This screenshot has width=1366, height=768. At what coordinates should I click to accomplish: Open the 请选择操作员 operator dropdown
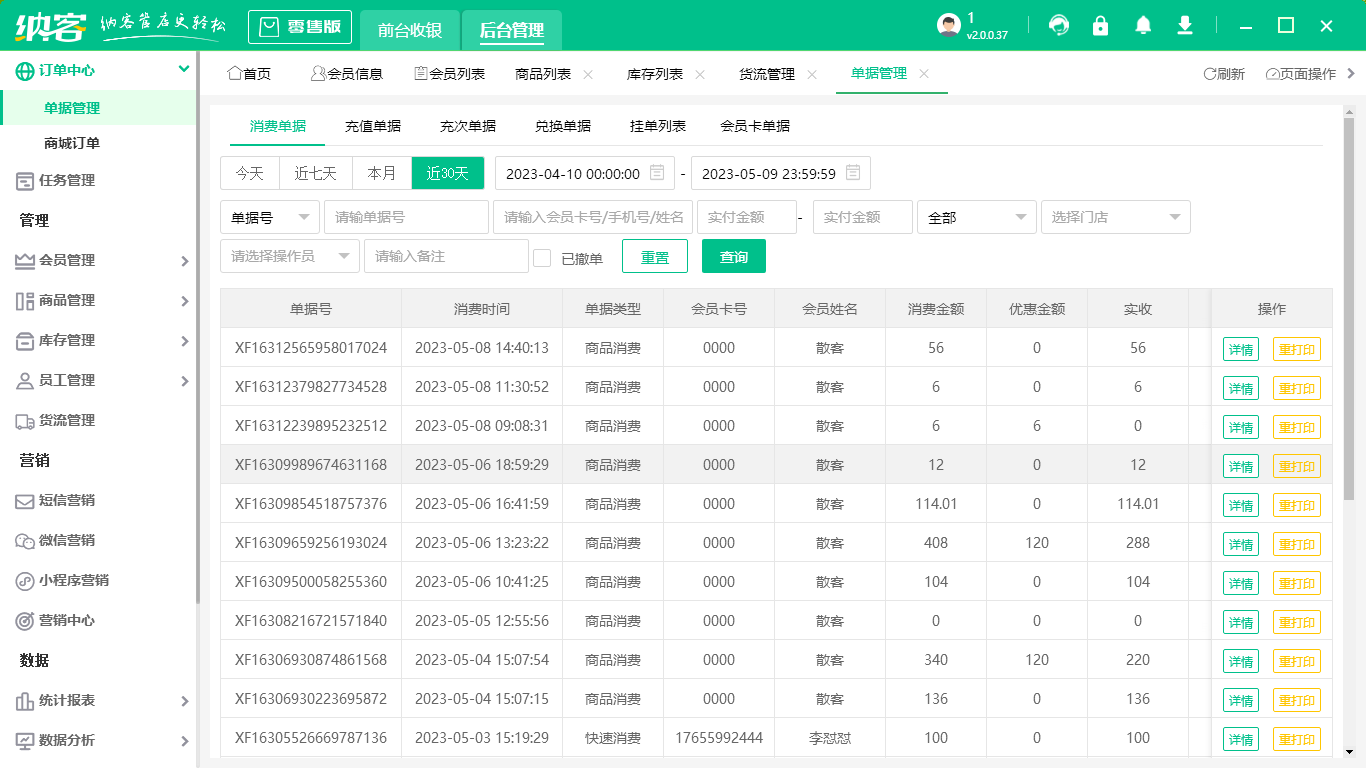click(289, 256)
